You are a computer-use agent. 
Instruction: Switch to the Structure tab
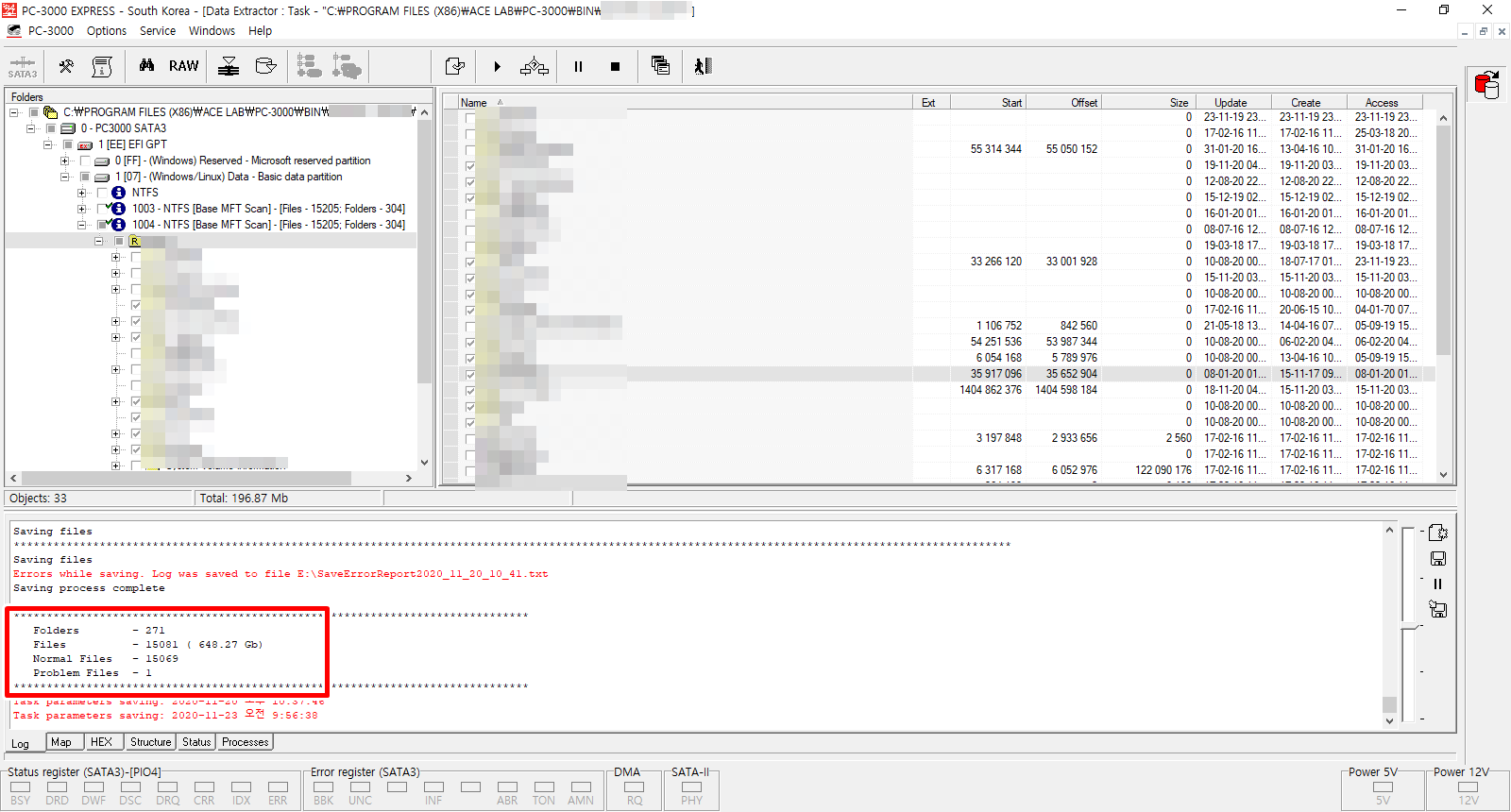click(151, 742)
